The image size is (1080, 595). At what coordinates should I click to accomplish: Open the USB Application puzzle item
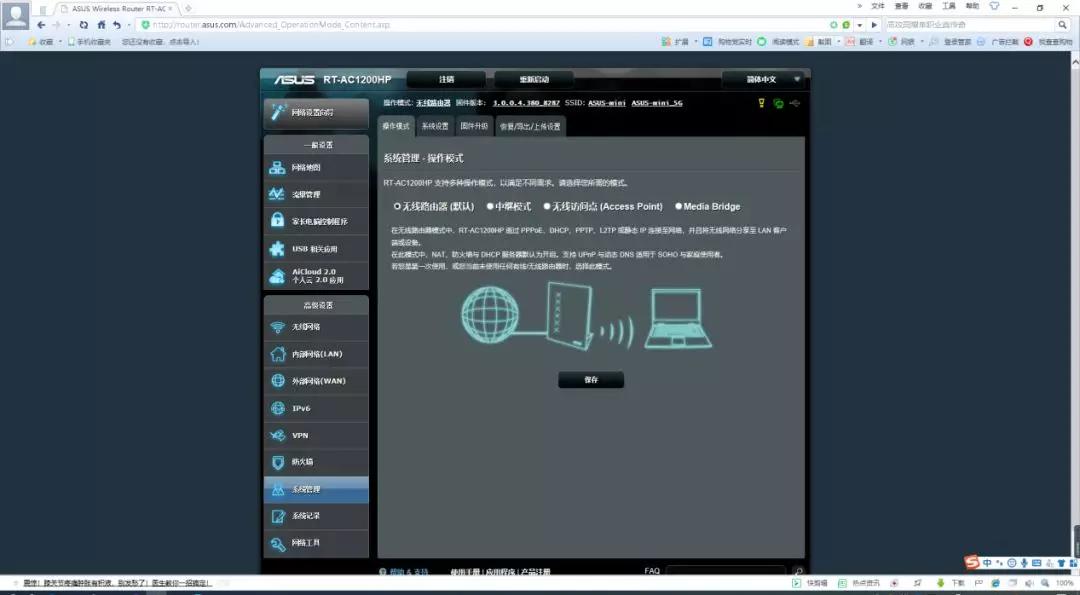click(316, 249)
